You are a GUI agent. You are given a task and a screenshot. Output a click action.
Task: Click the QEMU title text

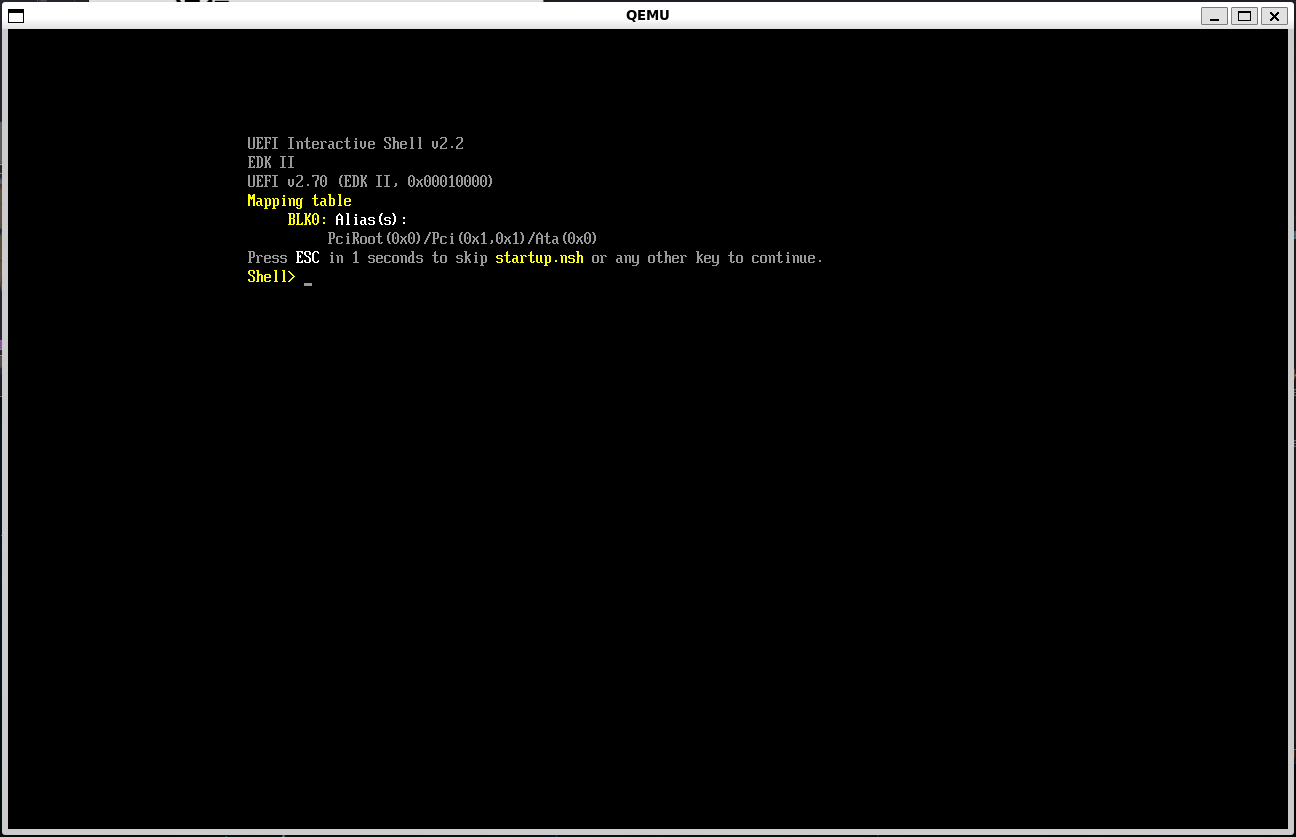(x=647, y=15)
